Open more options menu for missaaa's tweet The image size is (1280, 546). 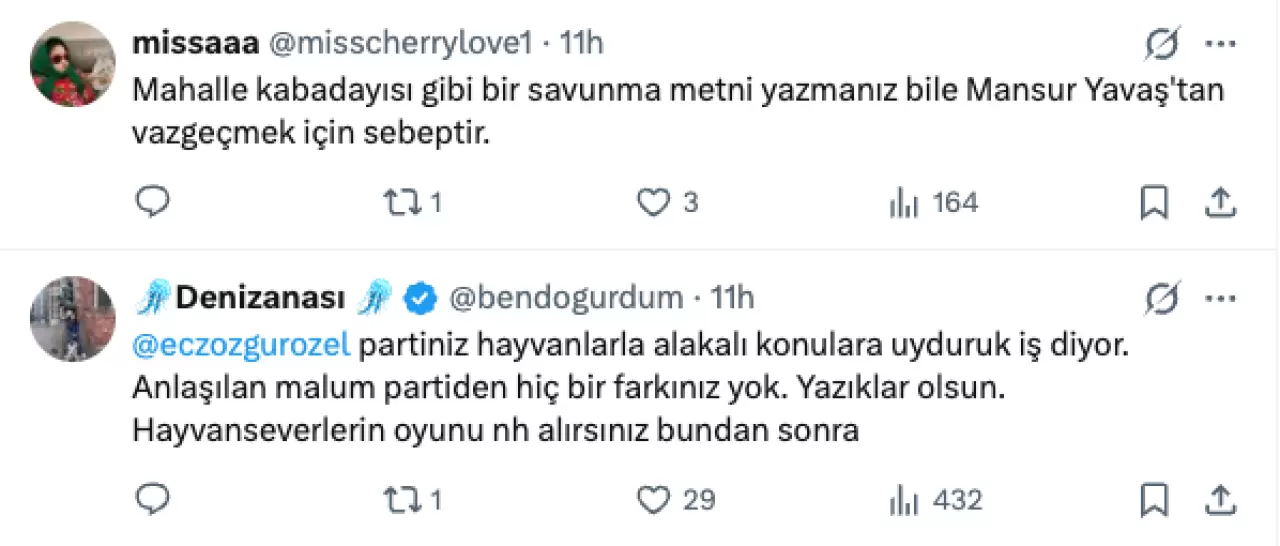(x=1222, y=45)
